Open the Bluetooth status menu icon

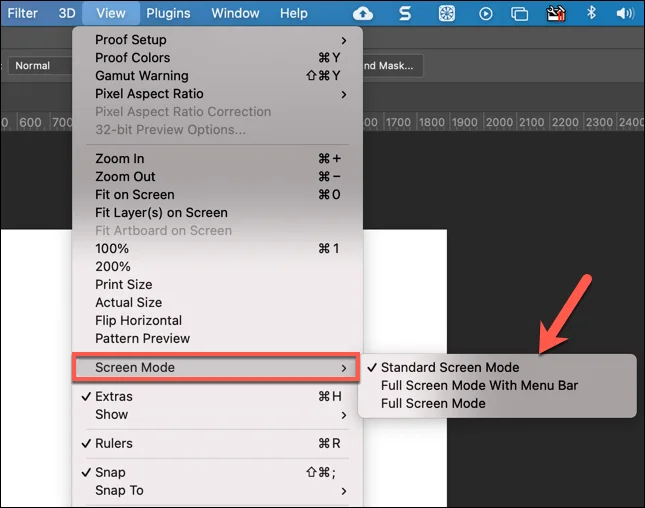click(591, 13)
